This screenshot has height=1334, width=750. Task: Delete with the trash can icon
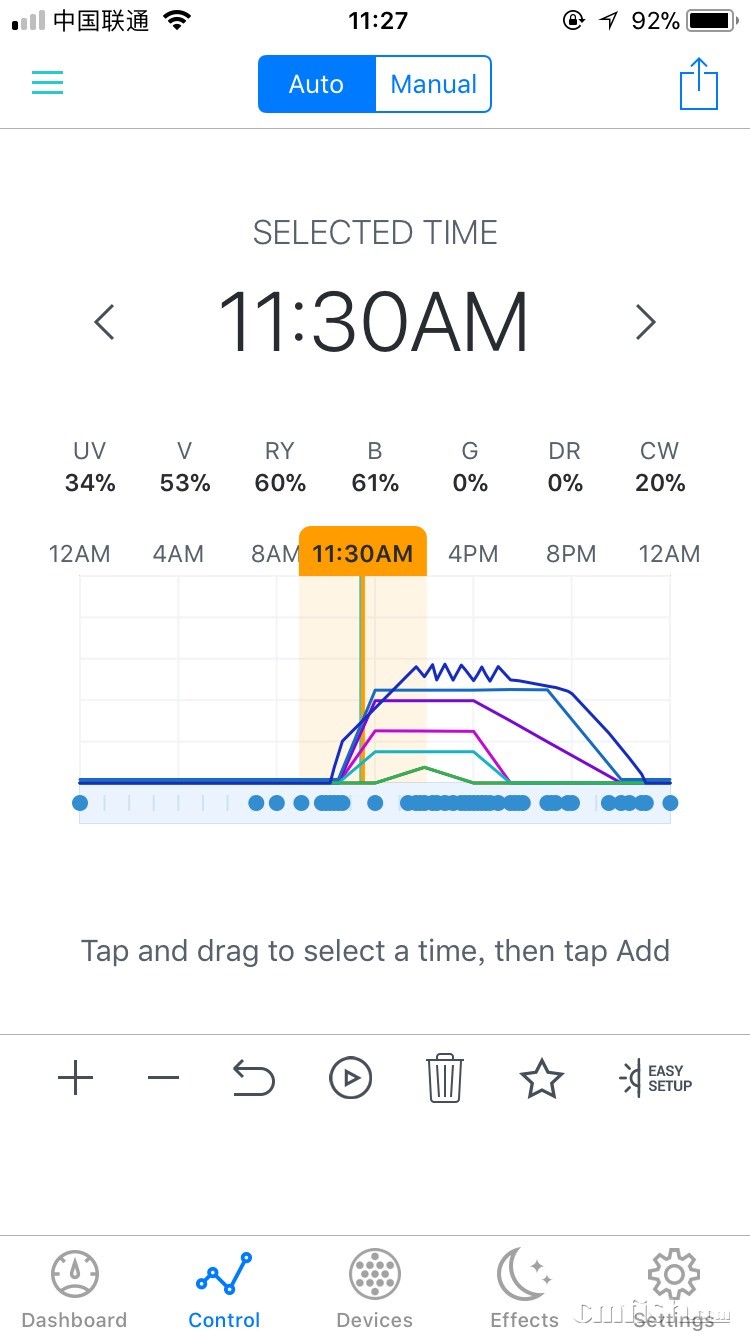pos(445,1078)
